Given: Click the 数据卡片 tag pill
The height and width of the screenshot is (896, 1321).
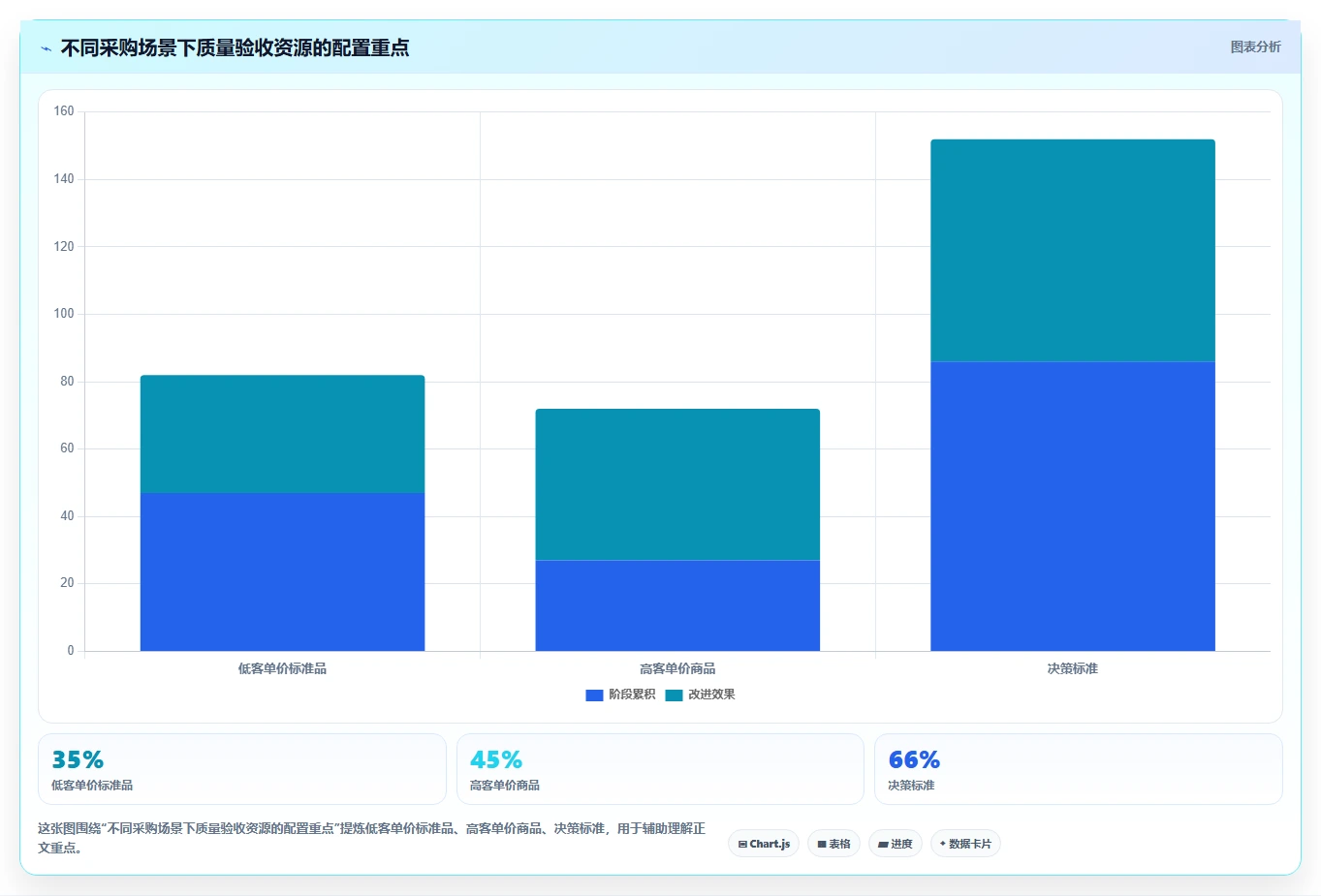Looking at the screenshot, I should (x=965, y=844).
